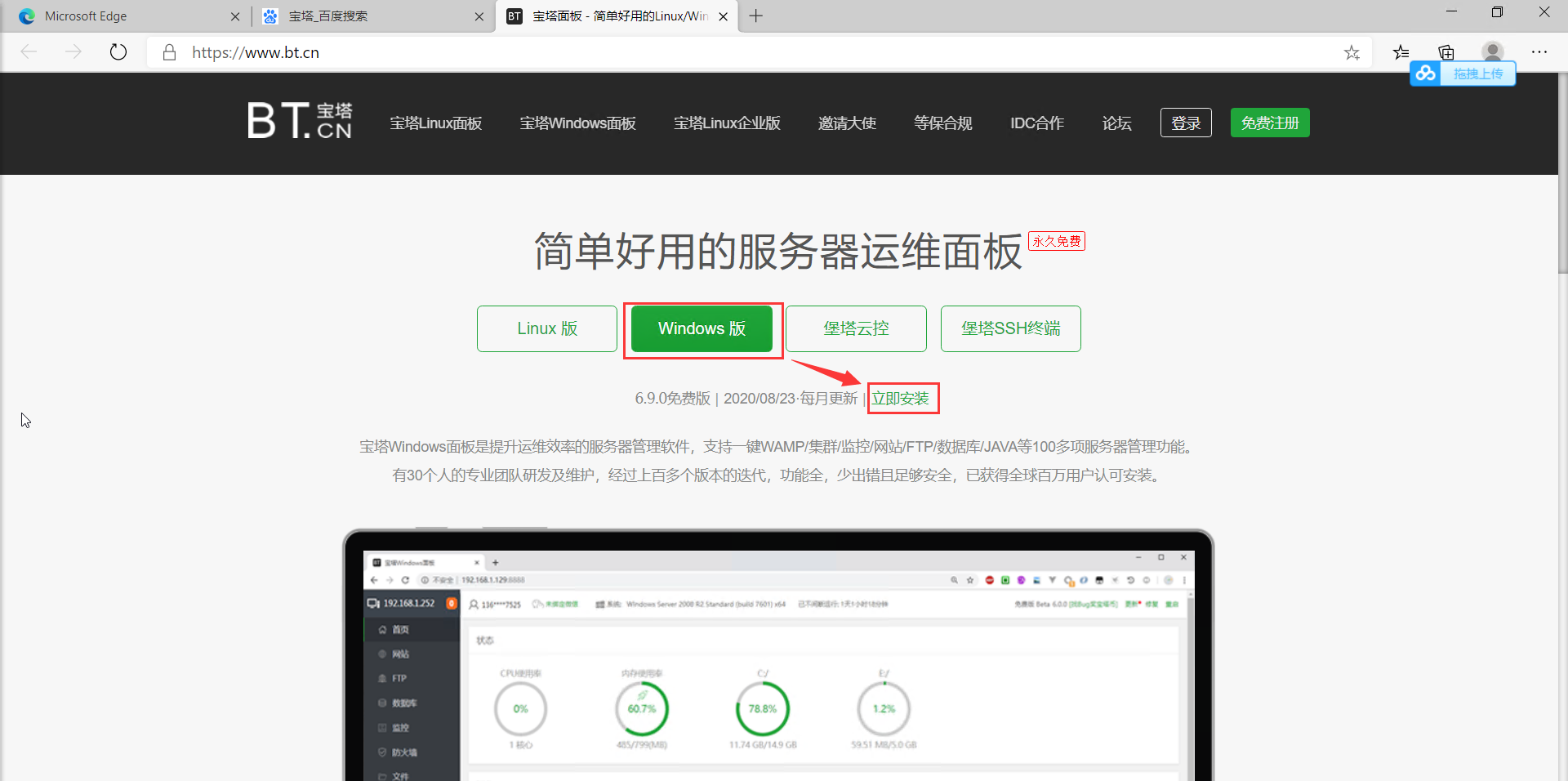Click the 6.9.0免费版 version text
The image size is (1568, 781).
point(673,399)
